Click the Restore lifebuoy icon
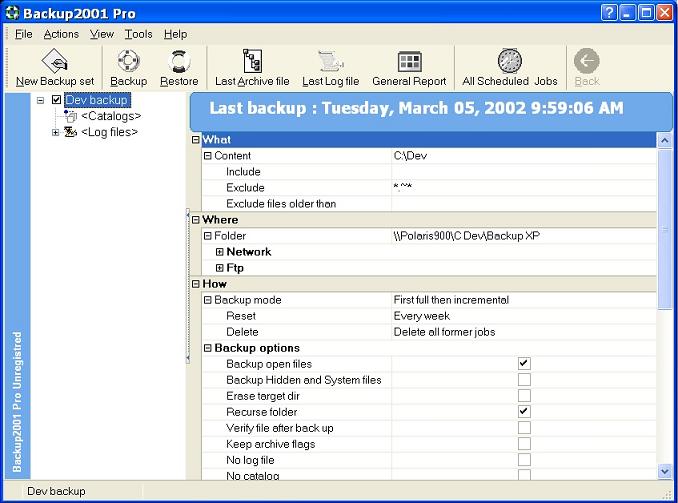The image size is (678, 503). tap(179, 61)
